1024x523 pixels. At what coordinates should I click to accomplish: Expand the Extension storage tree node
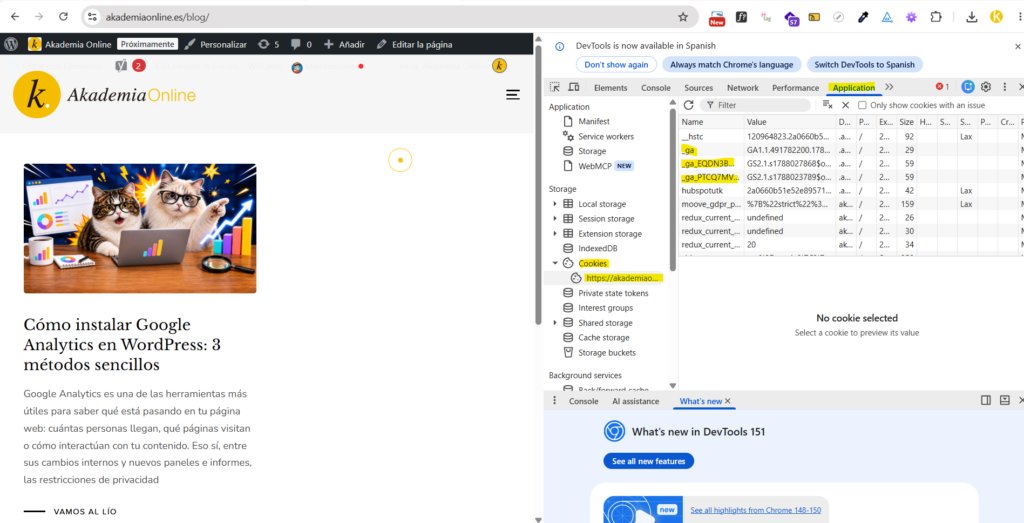(x=555, y=234)
